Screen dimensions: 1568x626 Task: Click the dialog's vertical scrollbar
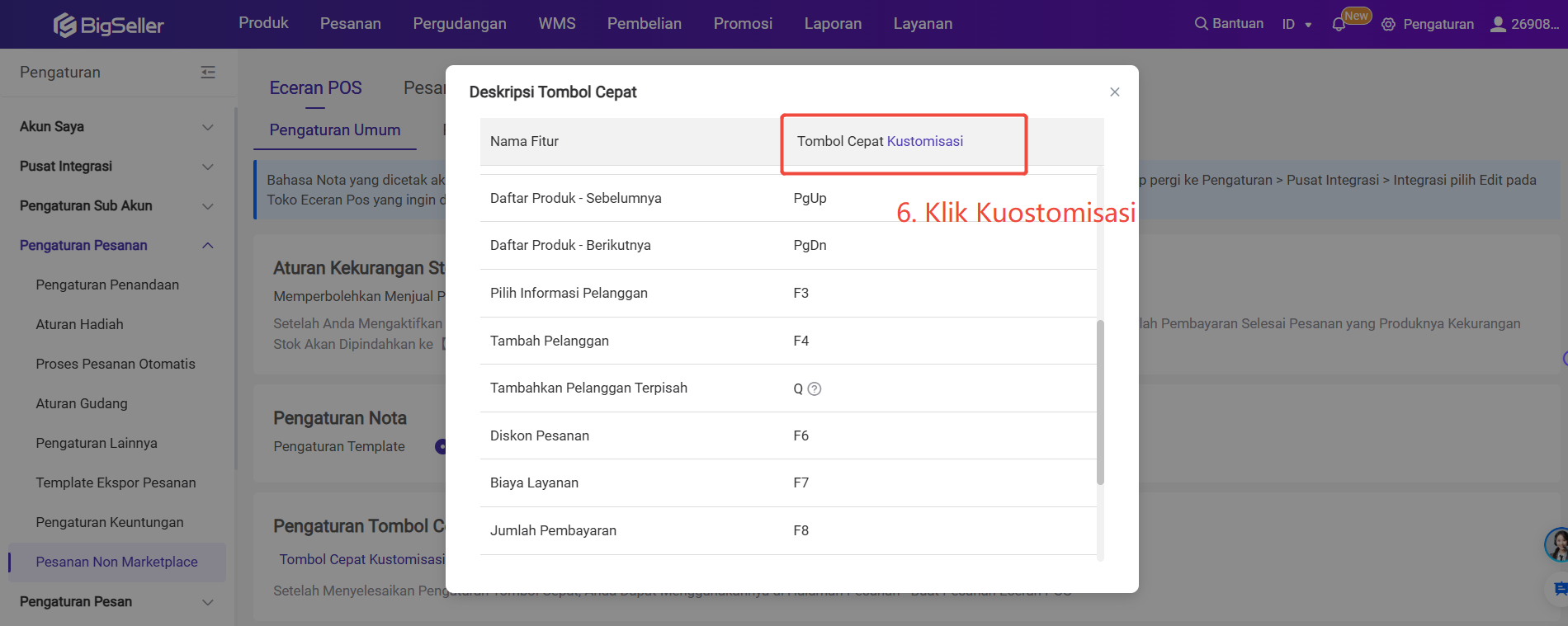(1100, 402)
